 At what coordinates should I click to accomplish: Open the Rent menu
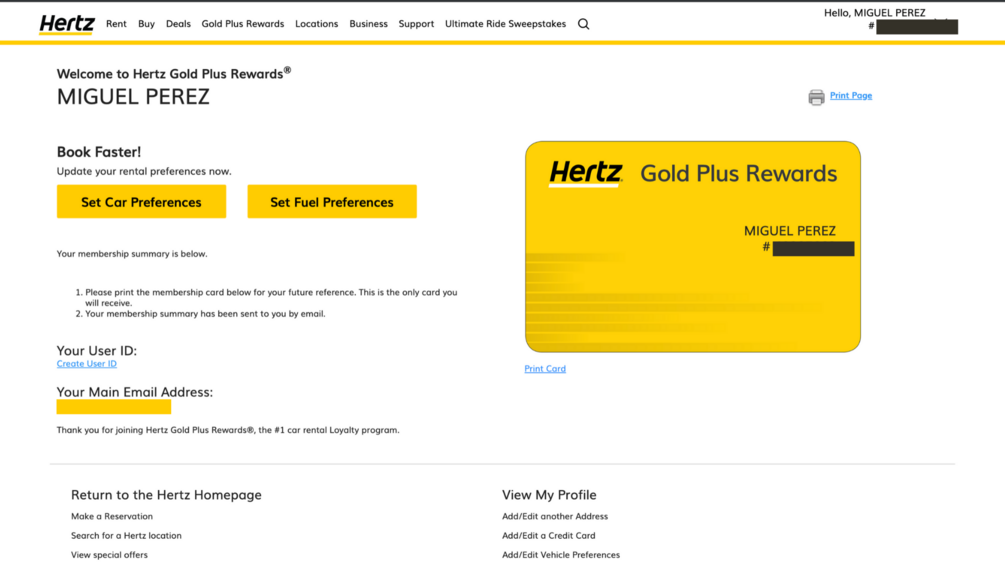pos(116,24)
